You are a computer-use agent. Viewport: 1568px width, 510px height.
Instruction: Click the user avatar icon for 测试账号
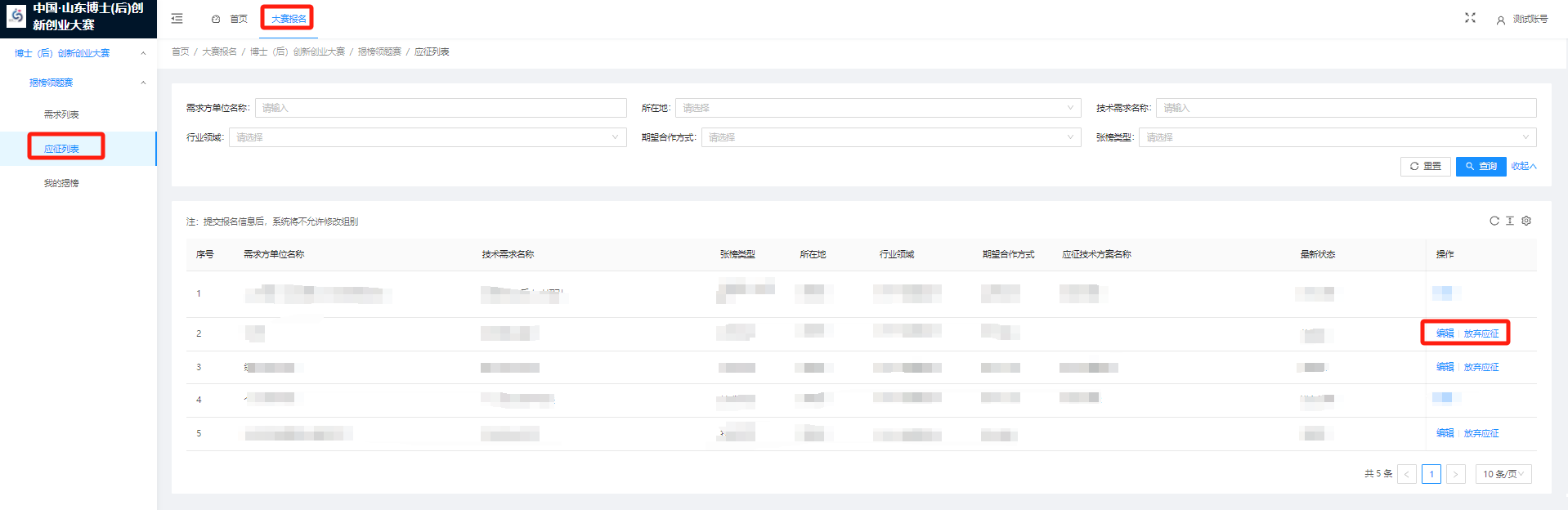click(x=1500, y=20)
